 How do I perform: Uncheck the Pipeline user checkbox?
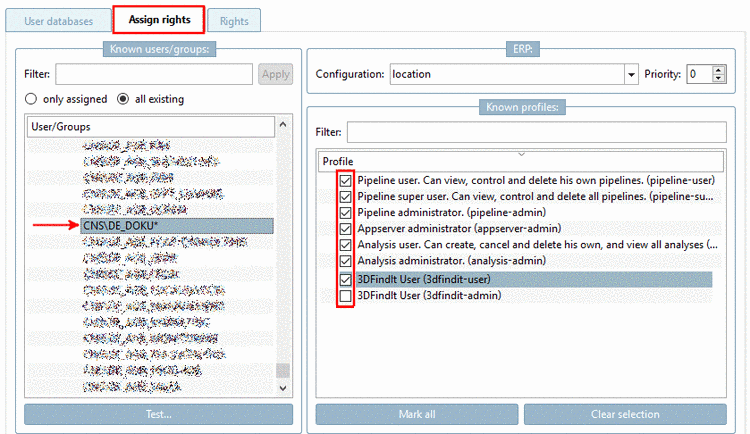point(345,181)
